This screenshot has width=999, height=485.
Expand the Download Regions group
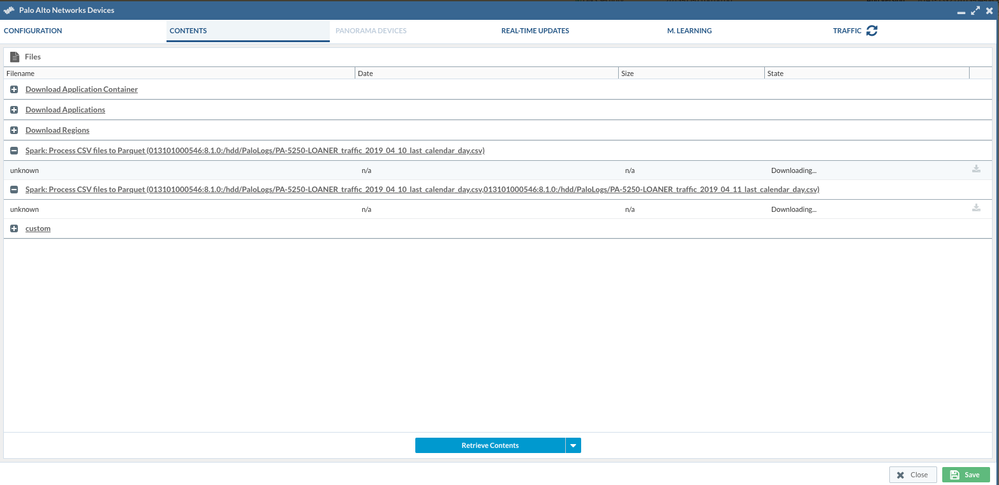[14, 130]
